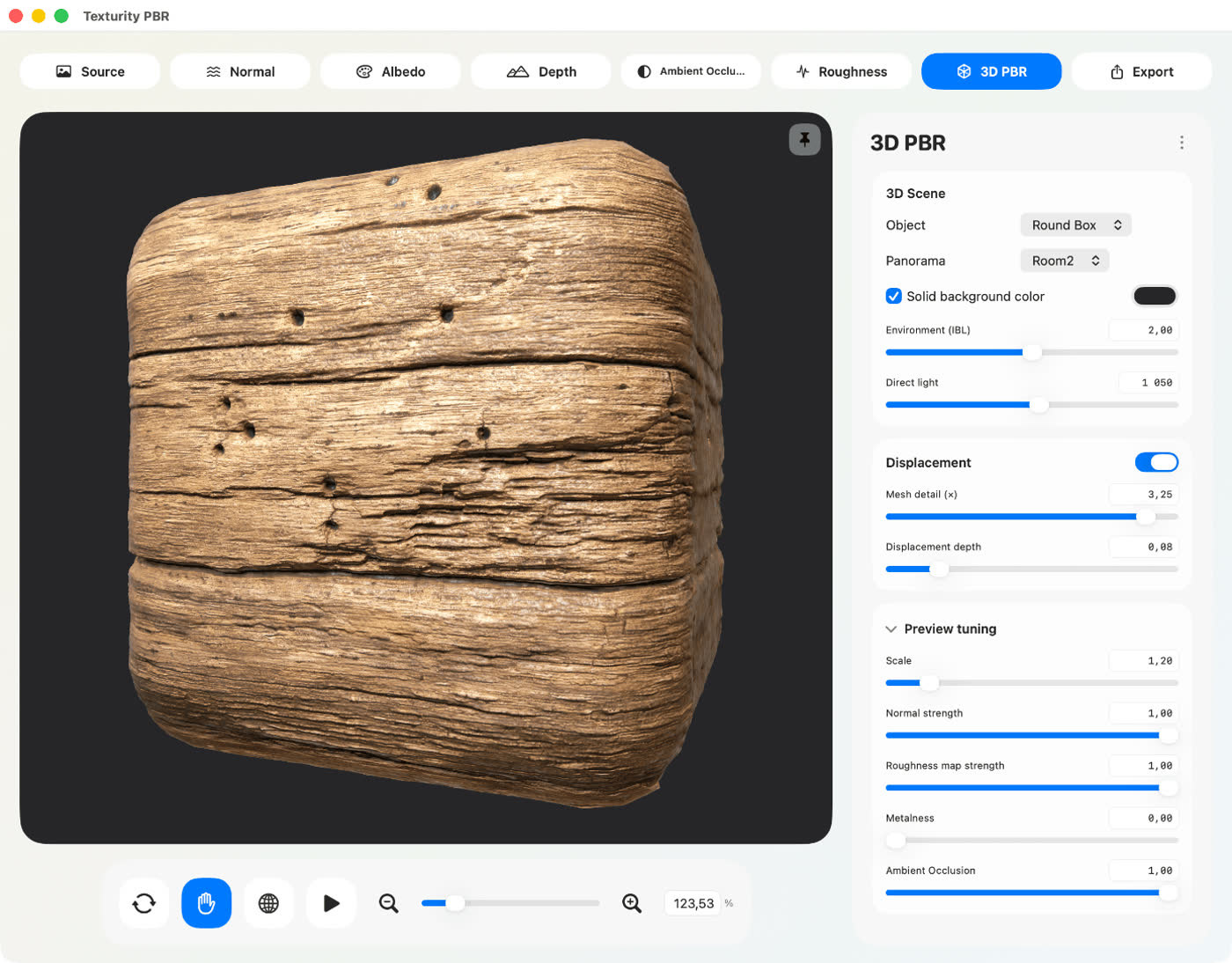This screenshot has height=963, width=1232.
Task: Click the Round Box dropdown up-down arrows
Action: tap(1118, 225)
